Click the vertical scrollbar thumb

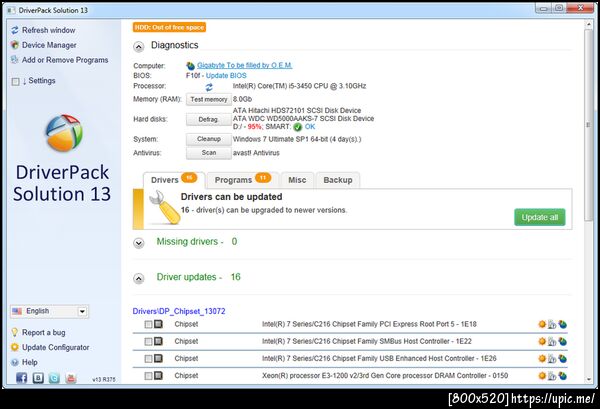[589, 125]
